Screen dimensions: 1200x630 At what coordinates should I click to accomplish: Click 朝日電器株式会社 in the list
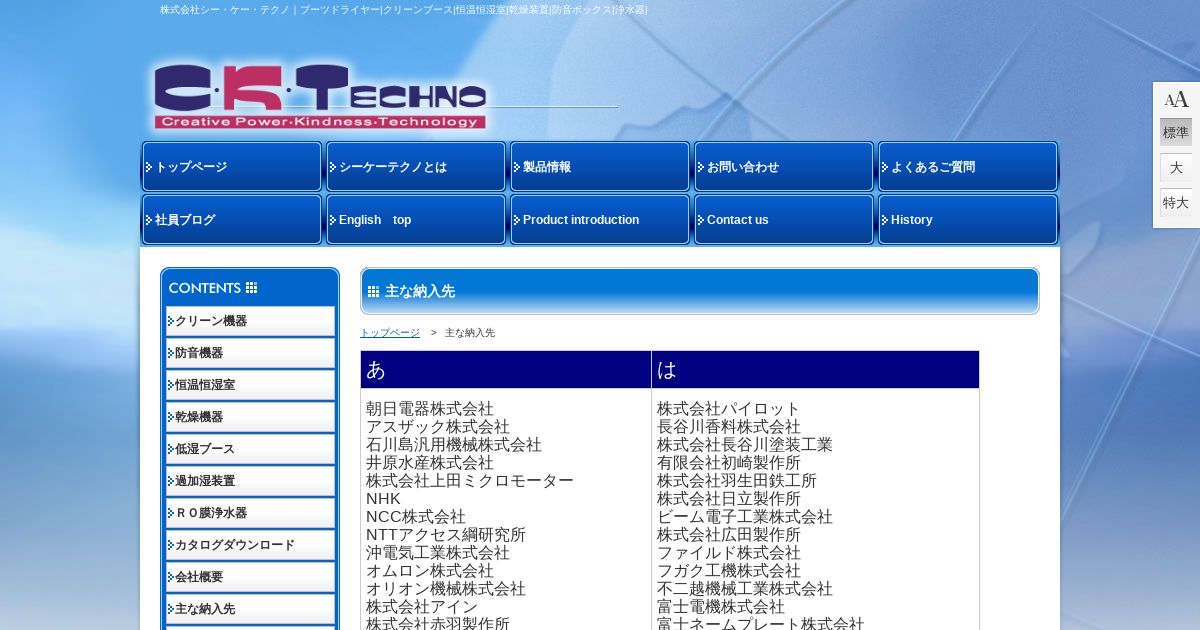pyautogui.click(x=430, y=409)
